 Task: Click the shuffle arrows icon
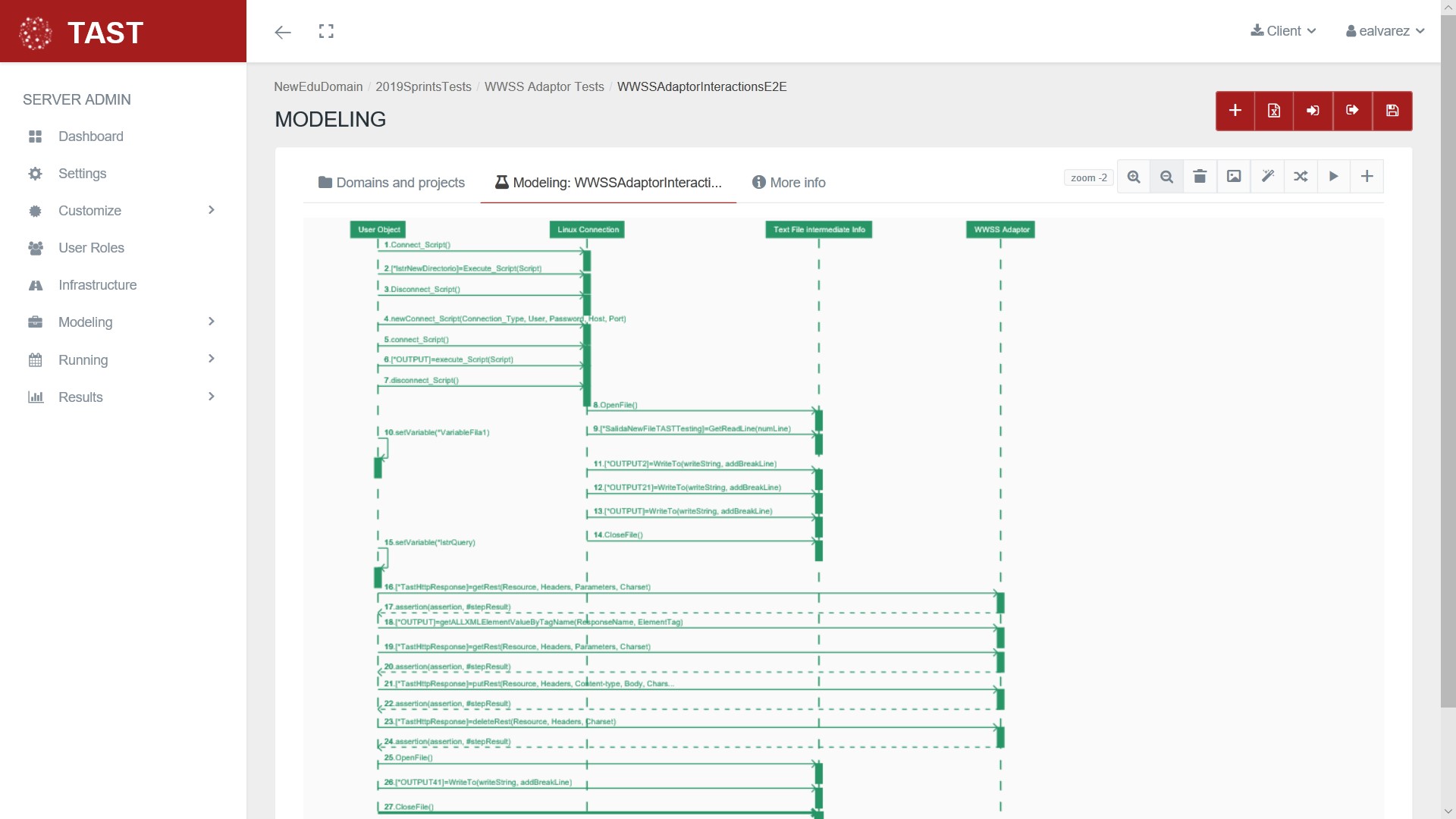[1301, 177]
